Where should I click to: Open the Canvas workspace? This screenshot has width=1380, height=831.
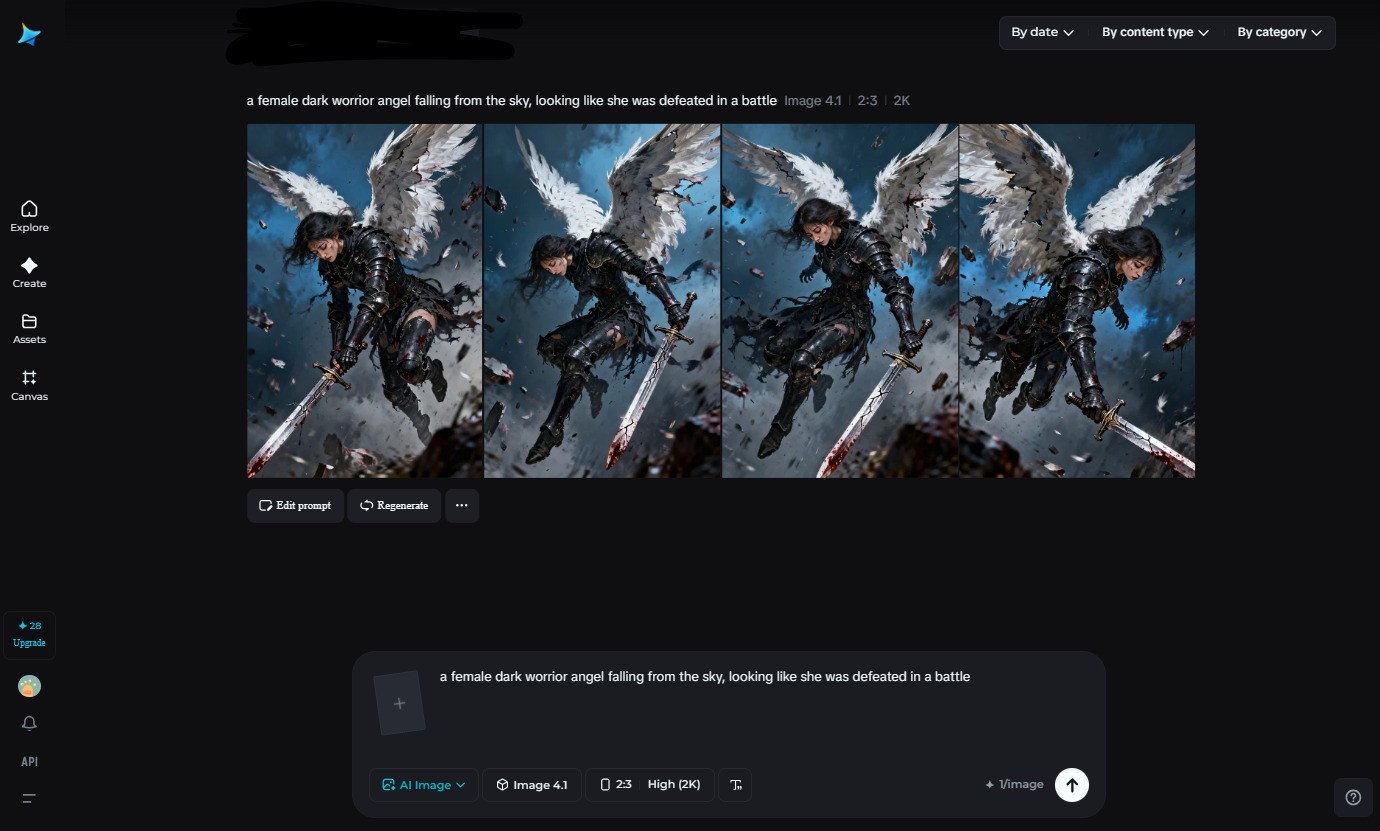[x=29, y=385]
